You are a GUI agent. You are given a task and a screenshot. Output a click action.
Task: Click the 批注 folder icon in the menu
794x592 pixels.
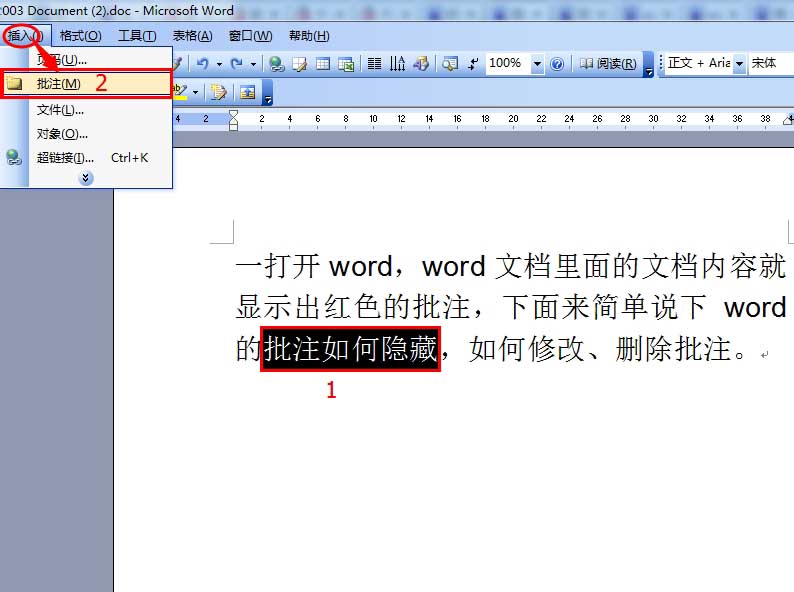tap(14, 84)
